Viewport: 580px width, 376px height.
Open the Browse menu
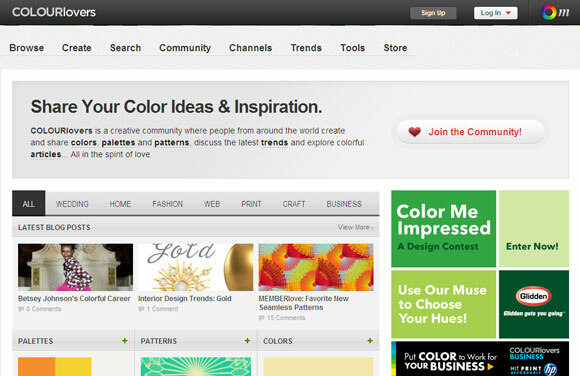27,48
